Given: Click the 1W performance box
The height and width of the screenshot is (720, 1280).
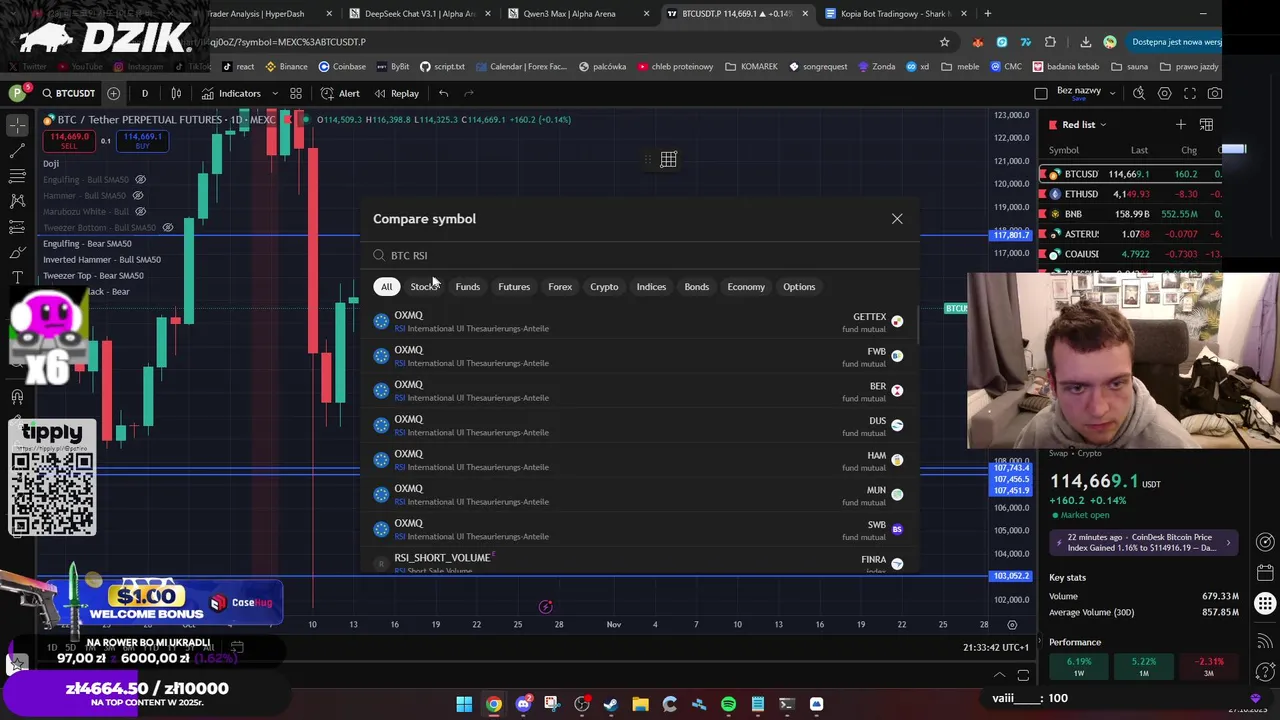Looking at the screenshot, I should tap(1079, 667).
